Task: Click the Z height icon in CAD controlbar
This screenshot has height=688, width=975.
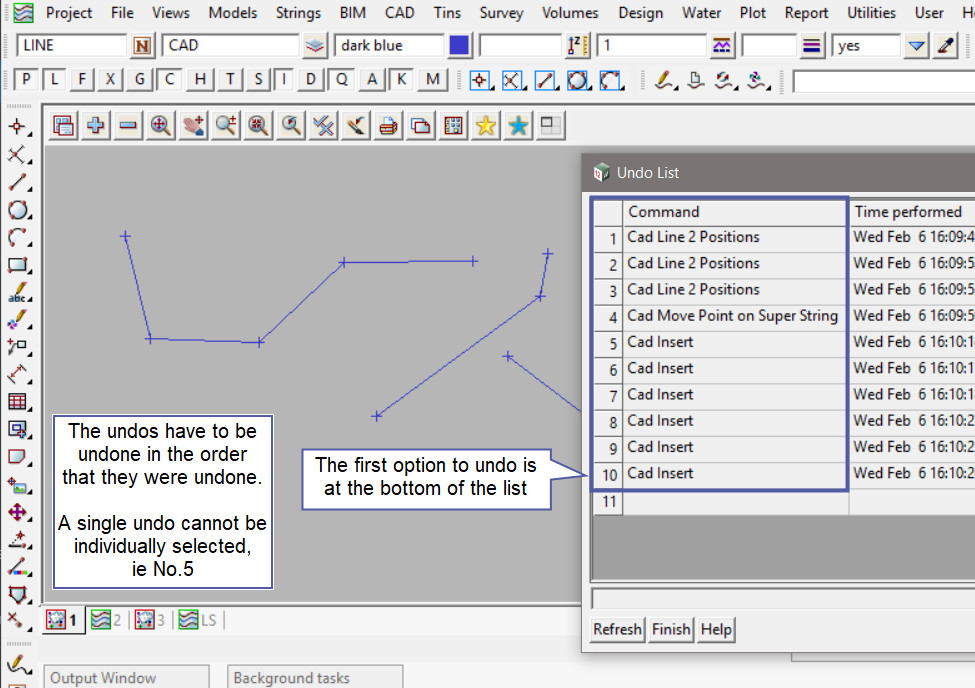Action: pyautogui.click(x=578, y=46)
